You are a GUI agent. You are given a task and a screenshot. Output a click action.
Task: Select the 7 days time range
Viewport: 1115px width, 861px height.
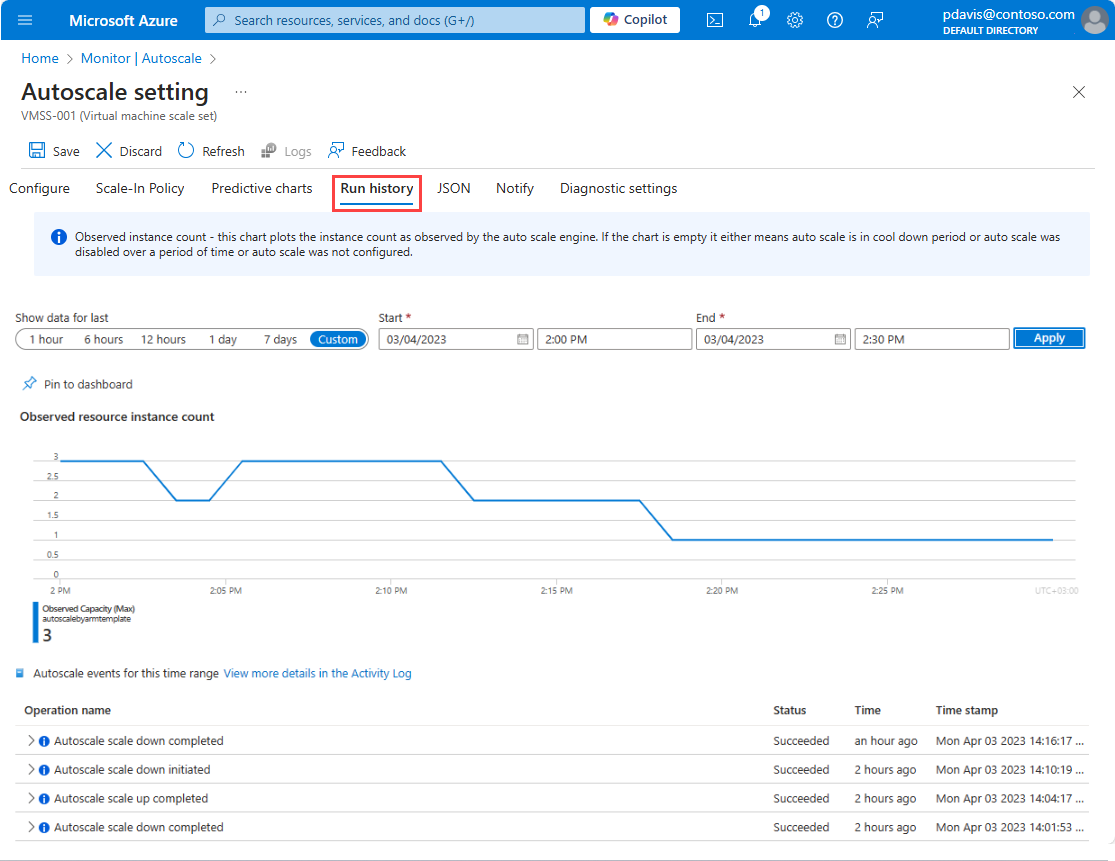click(280, 339)
